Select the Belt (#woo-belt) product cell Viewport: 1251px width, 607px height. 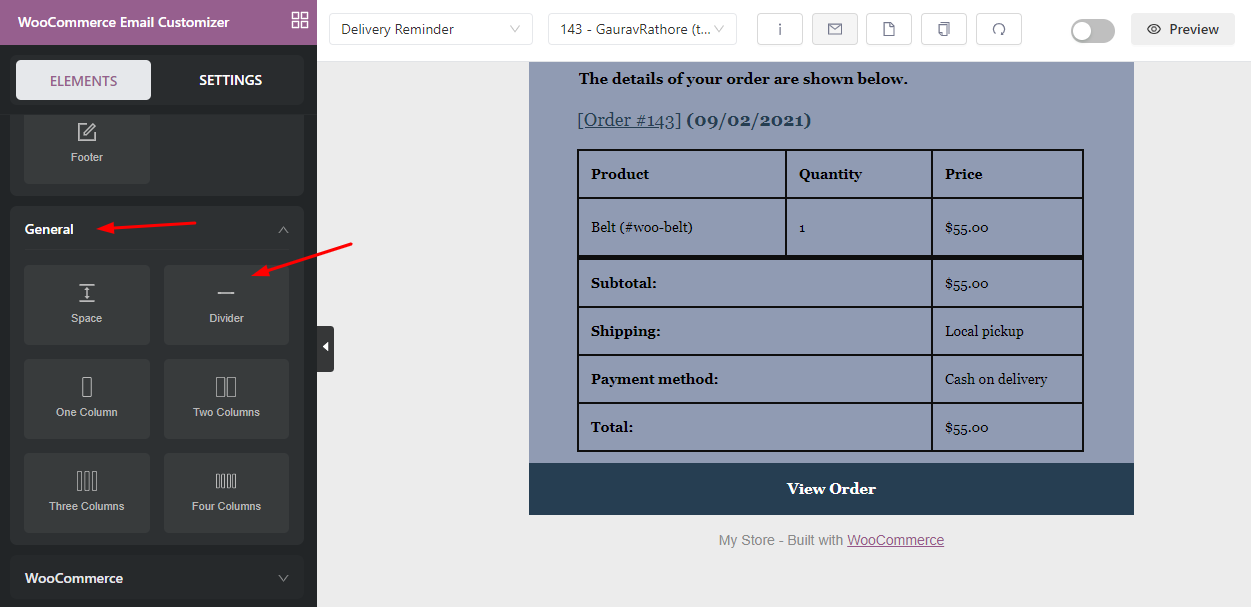coord(682,227)
